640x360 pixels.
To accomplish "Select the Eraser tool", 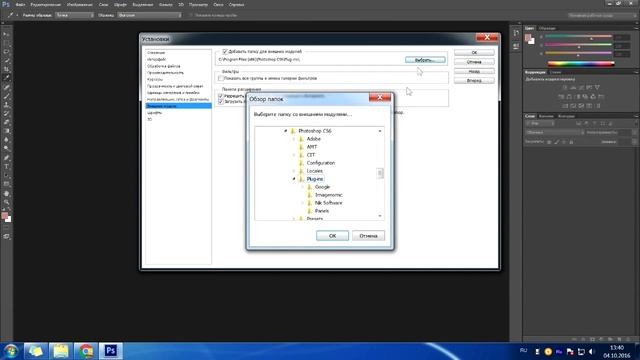I will point(6,122).
